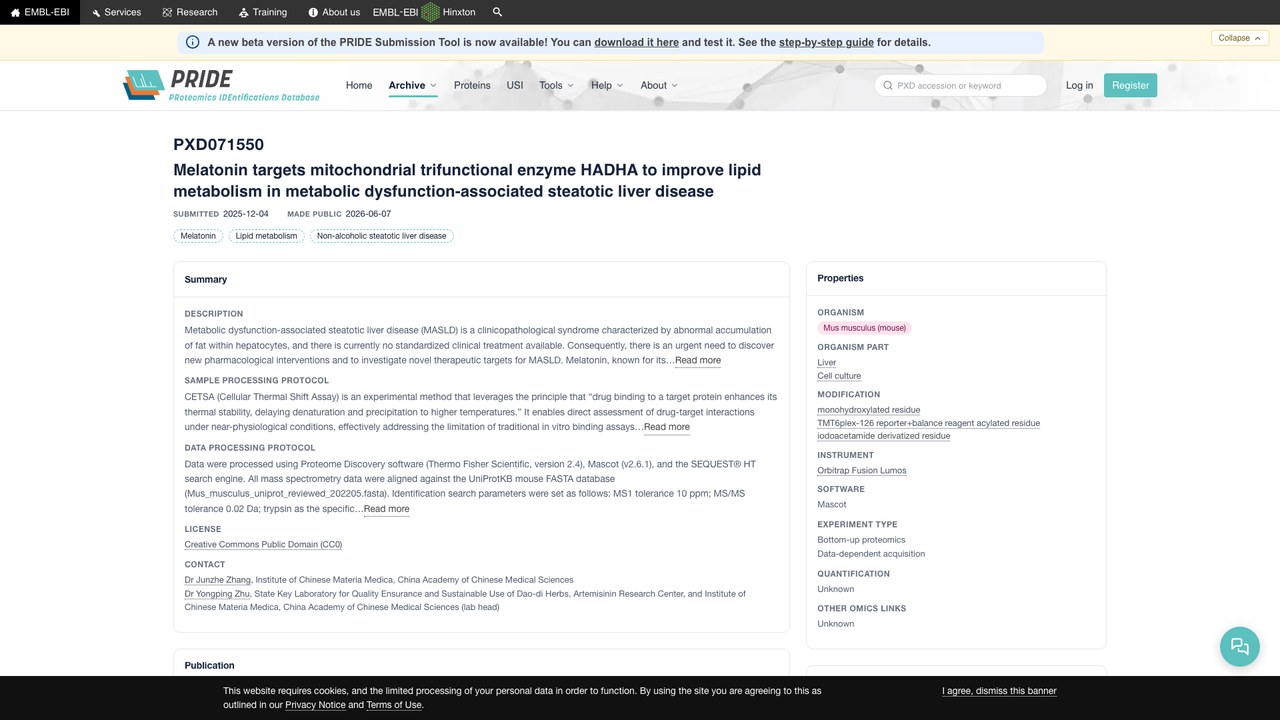Viewport: 1280px width, 720px height.
Task: Dismiss the cookie banner via I agree
Action: [x=999, y=691]
